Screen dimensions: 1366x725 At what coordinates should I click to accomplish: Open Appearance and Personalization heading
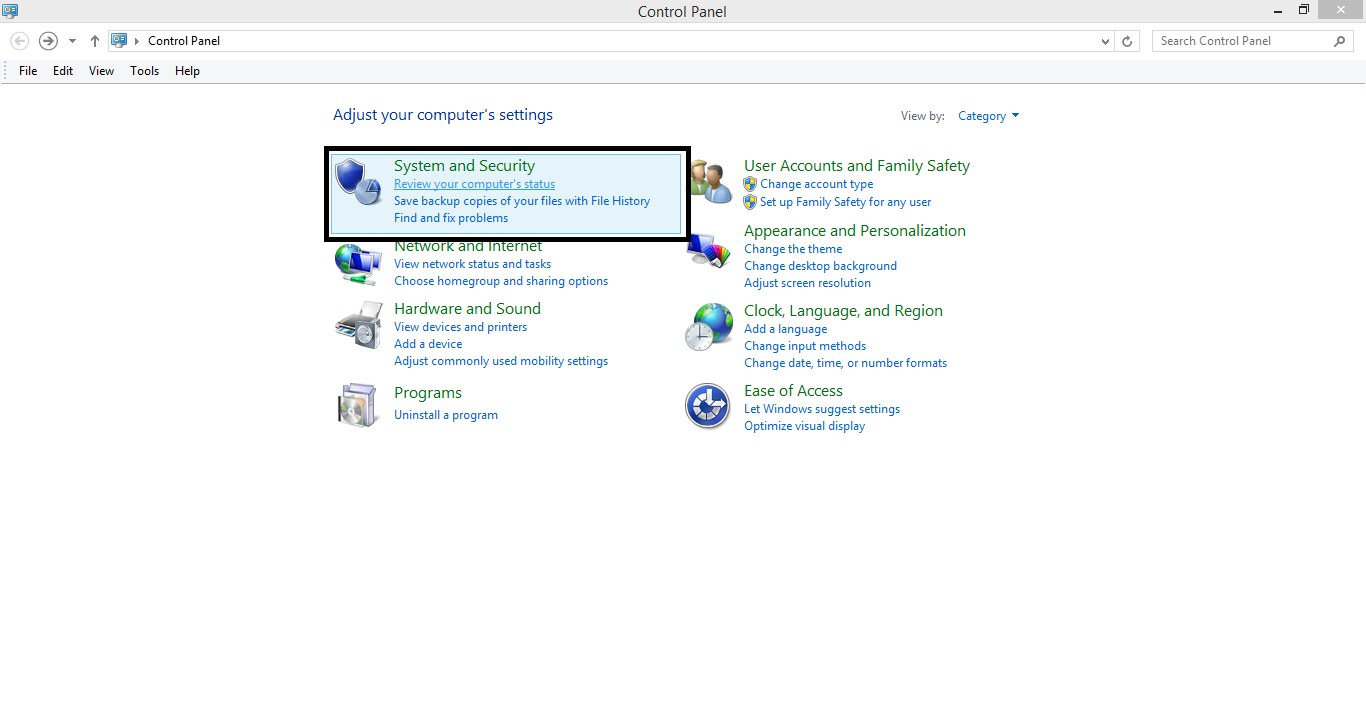point(855,231)
